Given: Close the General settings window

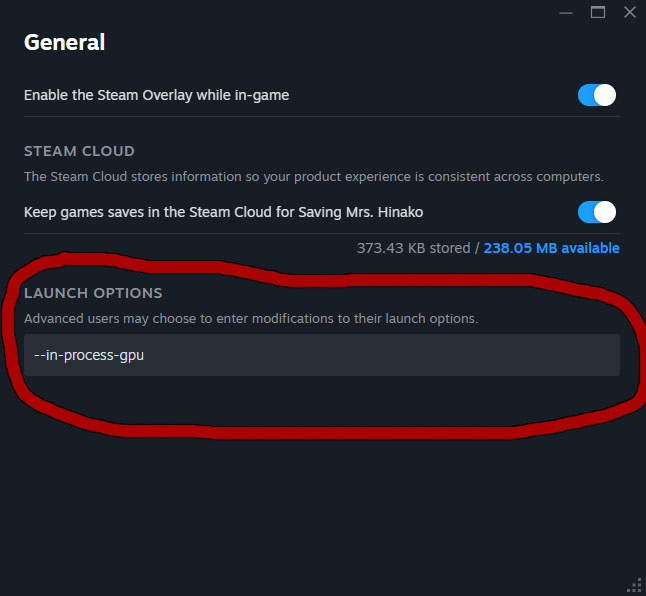Looking at the screenshot, I should (629, 12).
